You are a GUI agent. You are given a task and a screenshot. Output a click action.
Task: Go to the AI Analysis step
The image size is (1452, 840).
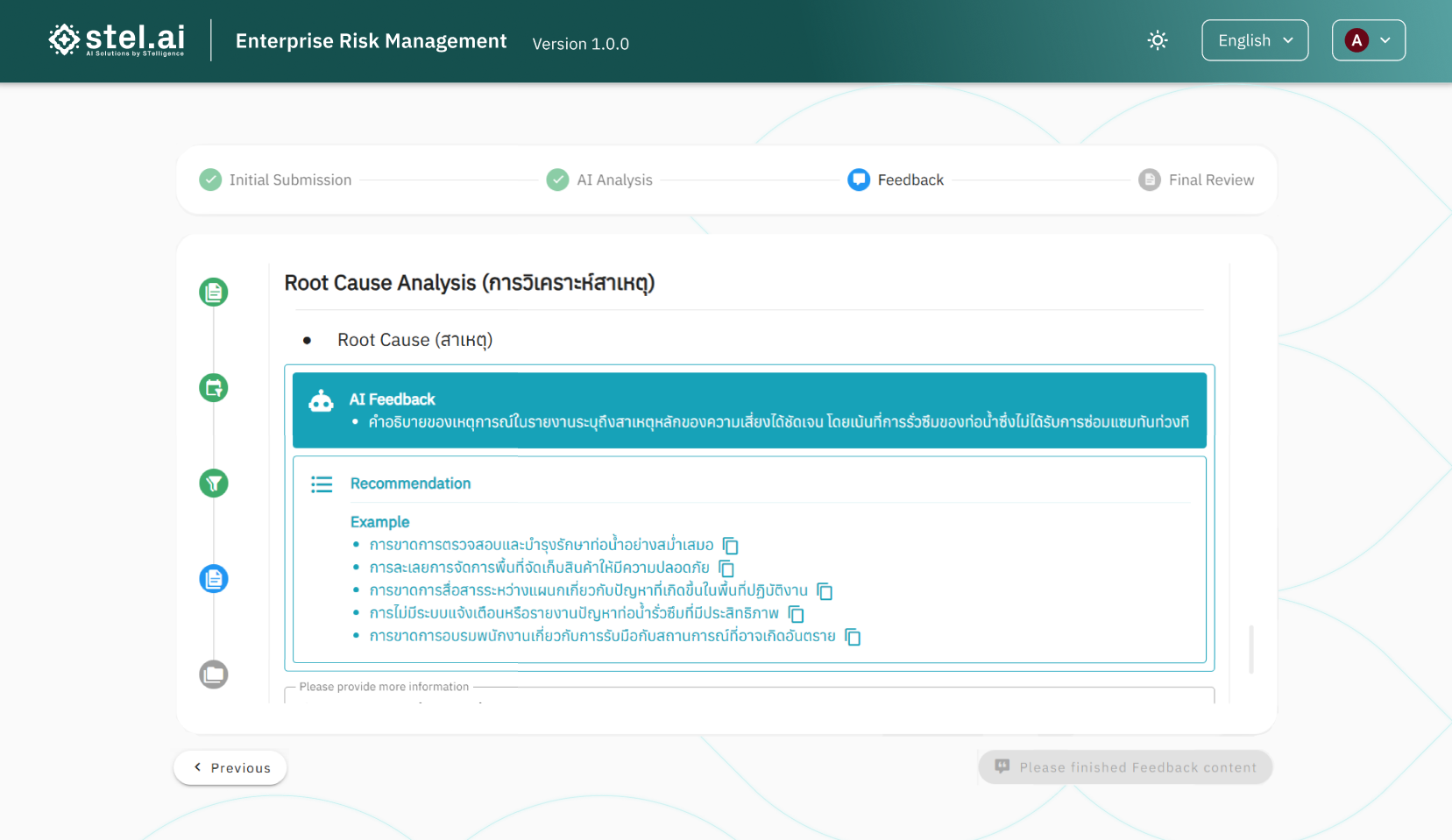click(599, 180)
